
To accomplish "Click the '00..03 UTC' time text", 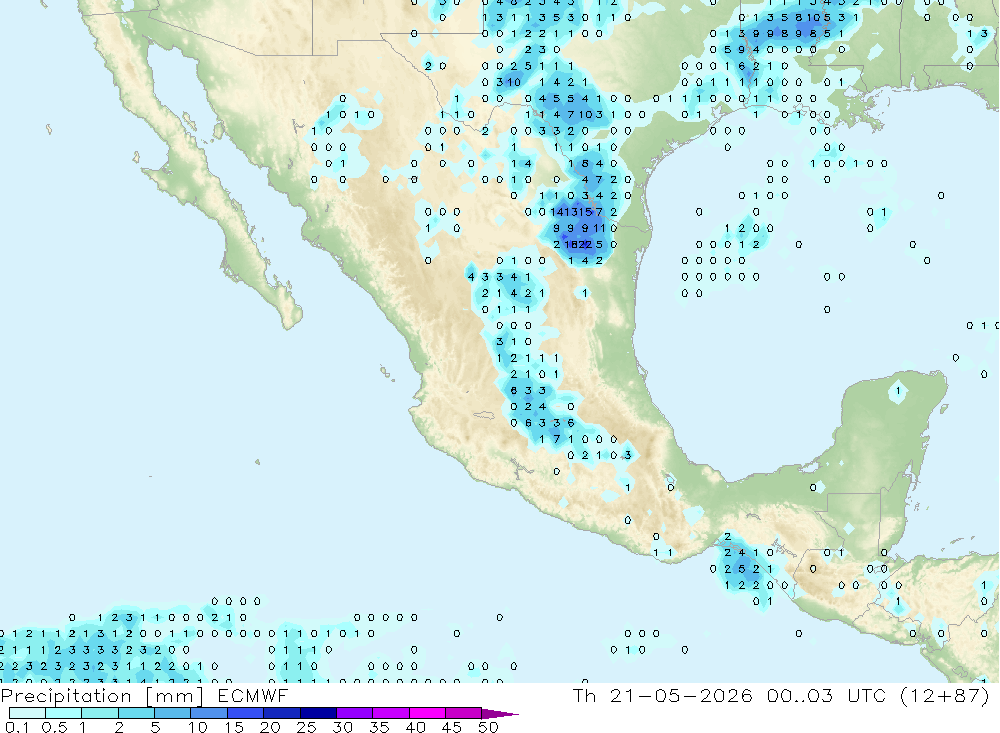I will click(827, 695).
